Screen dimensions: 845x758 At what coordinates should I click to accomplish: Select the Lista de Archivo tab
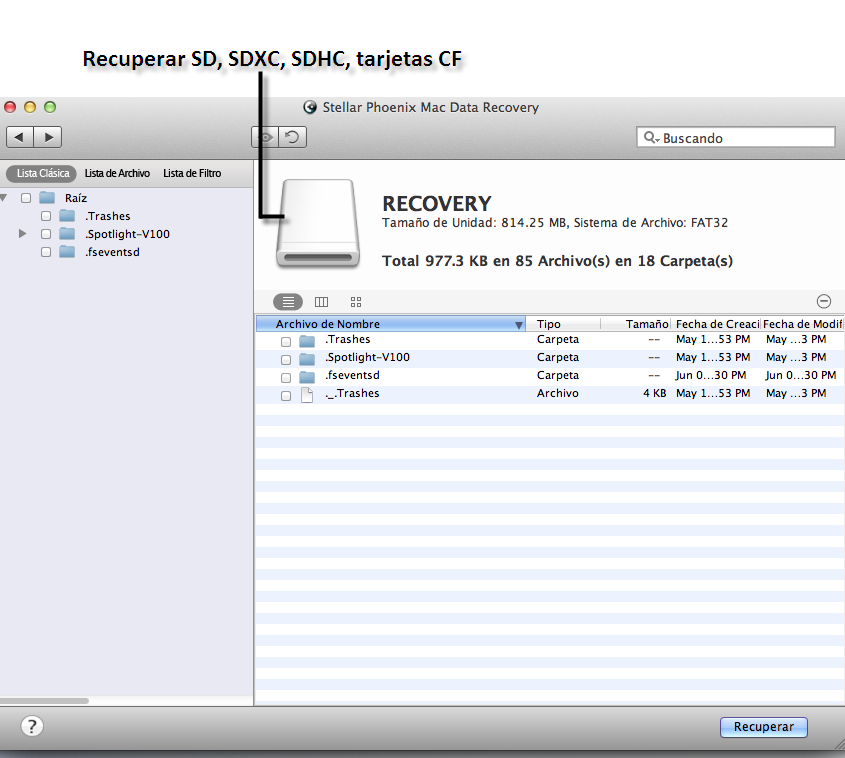(117, 173)
